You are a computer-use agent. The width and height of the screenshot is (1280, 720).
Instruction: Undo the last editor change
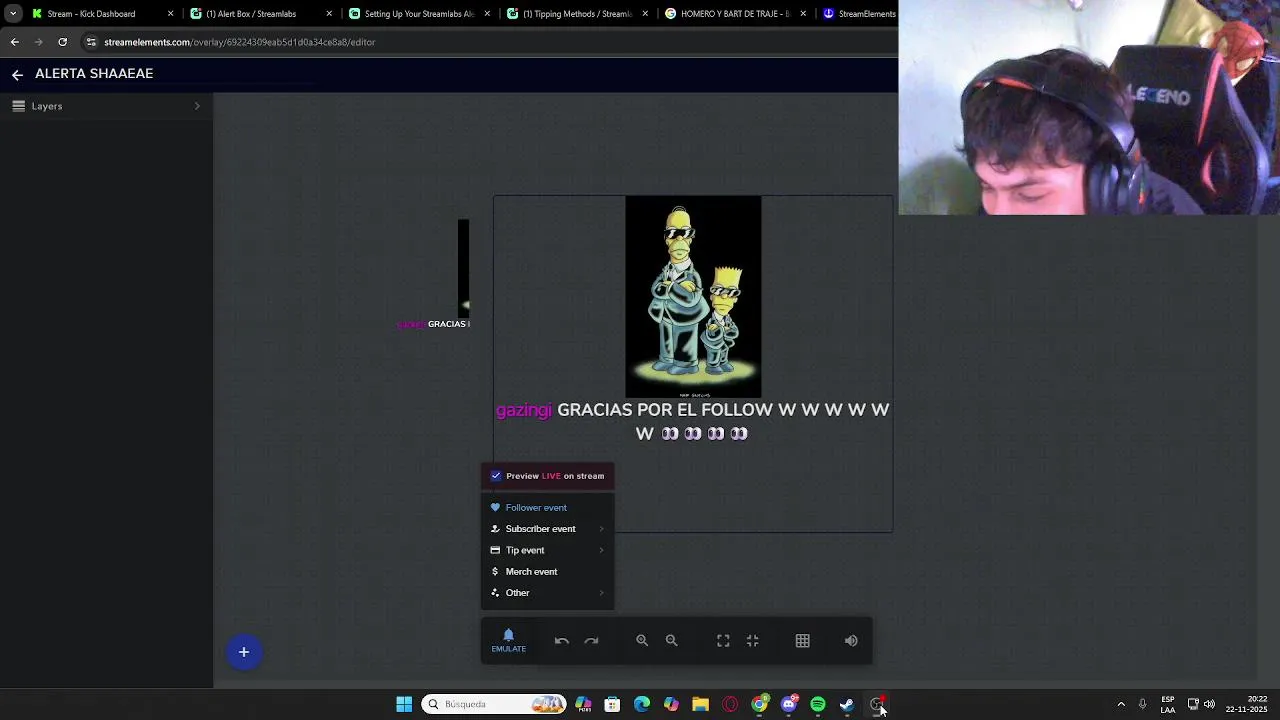562,641
